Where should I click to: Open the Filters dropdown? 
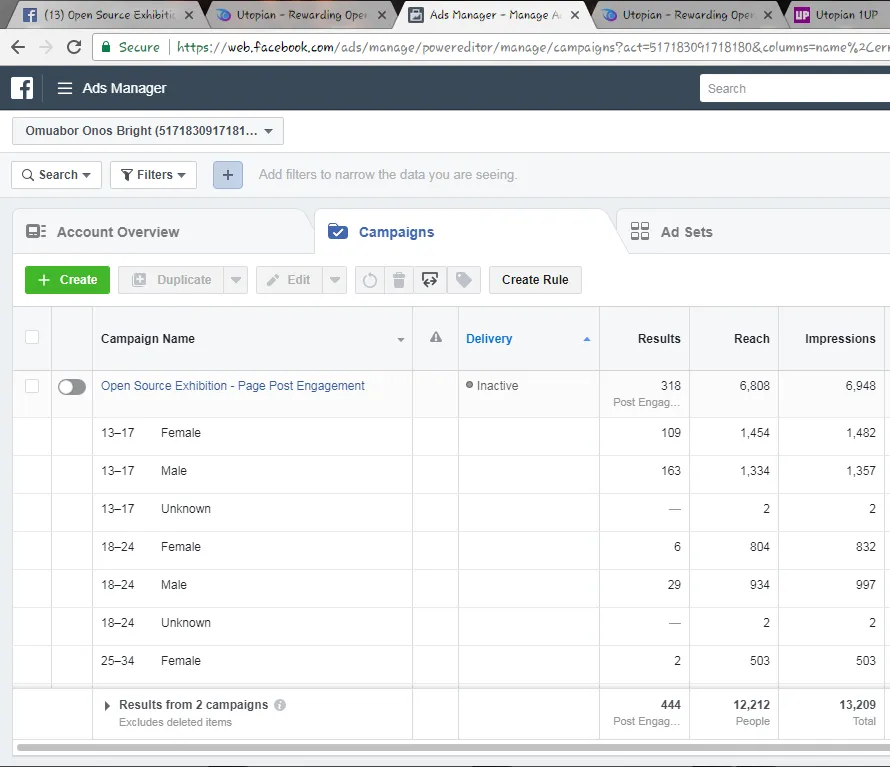pyautogui.click(x=153, y=175)
